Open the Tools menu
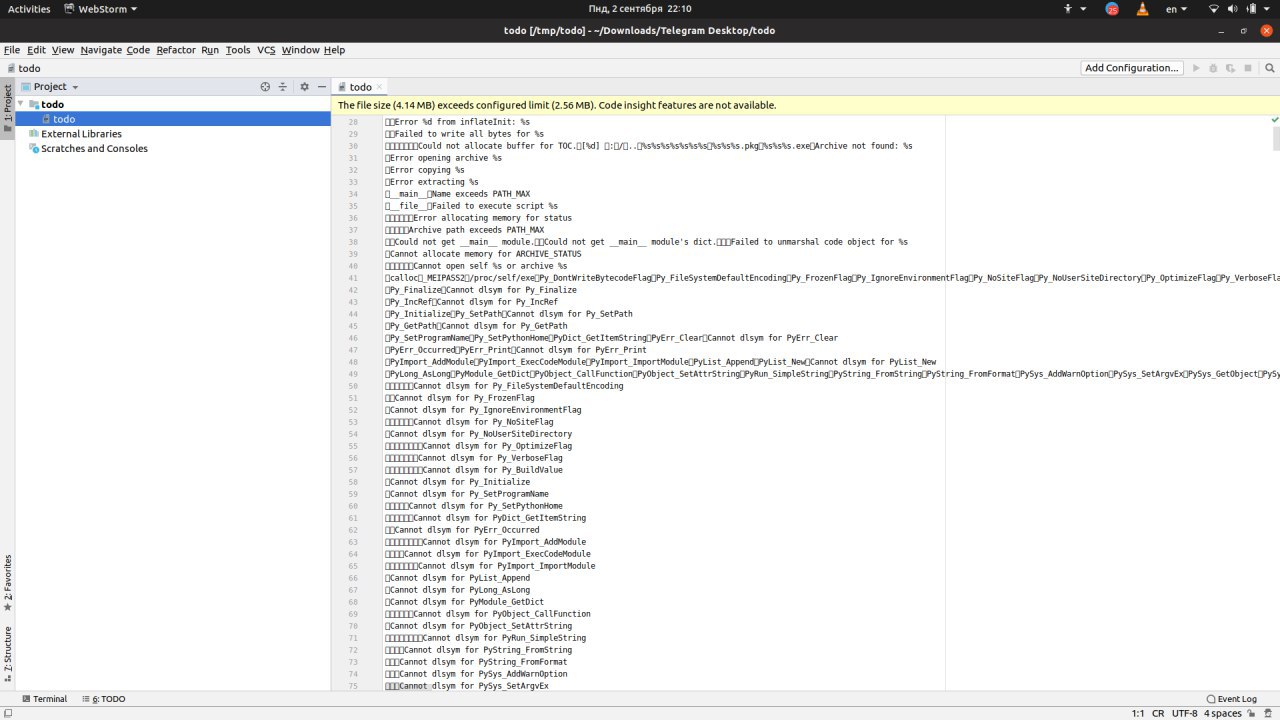 pyautogui.click(x=238, y=50)
